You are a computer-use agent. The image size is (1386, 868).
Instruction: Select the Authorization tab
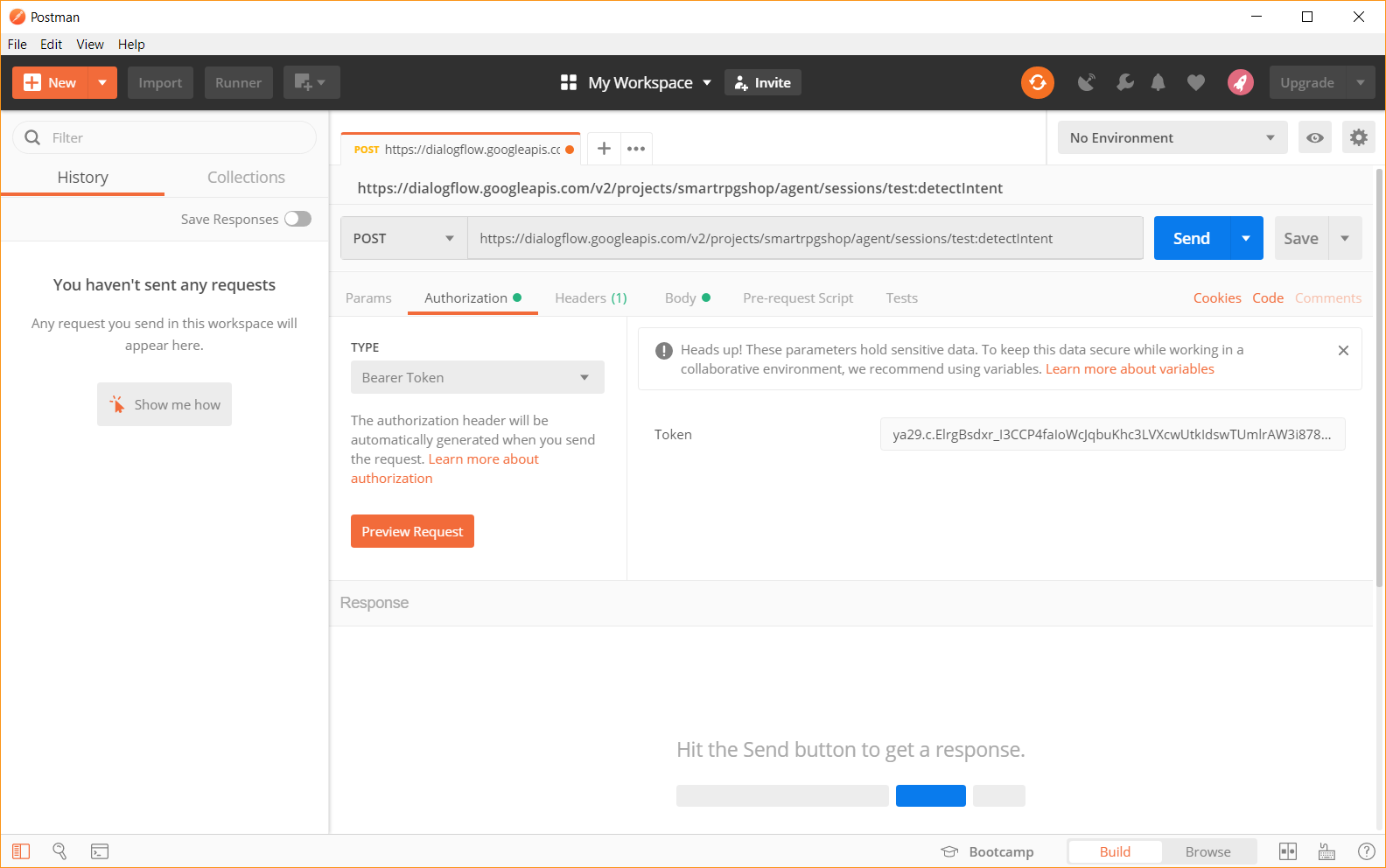472,297
